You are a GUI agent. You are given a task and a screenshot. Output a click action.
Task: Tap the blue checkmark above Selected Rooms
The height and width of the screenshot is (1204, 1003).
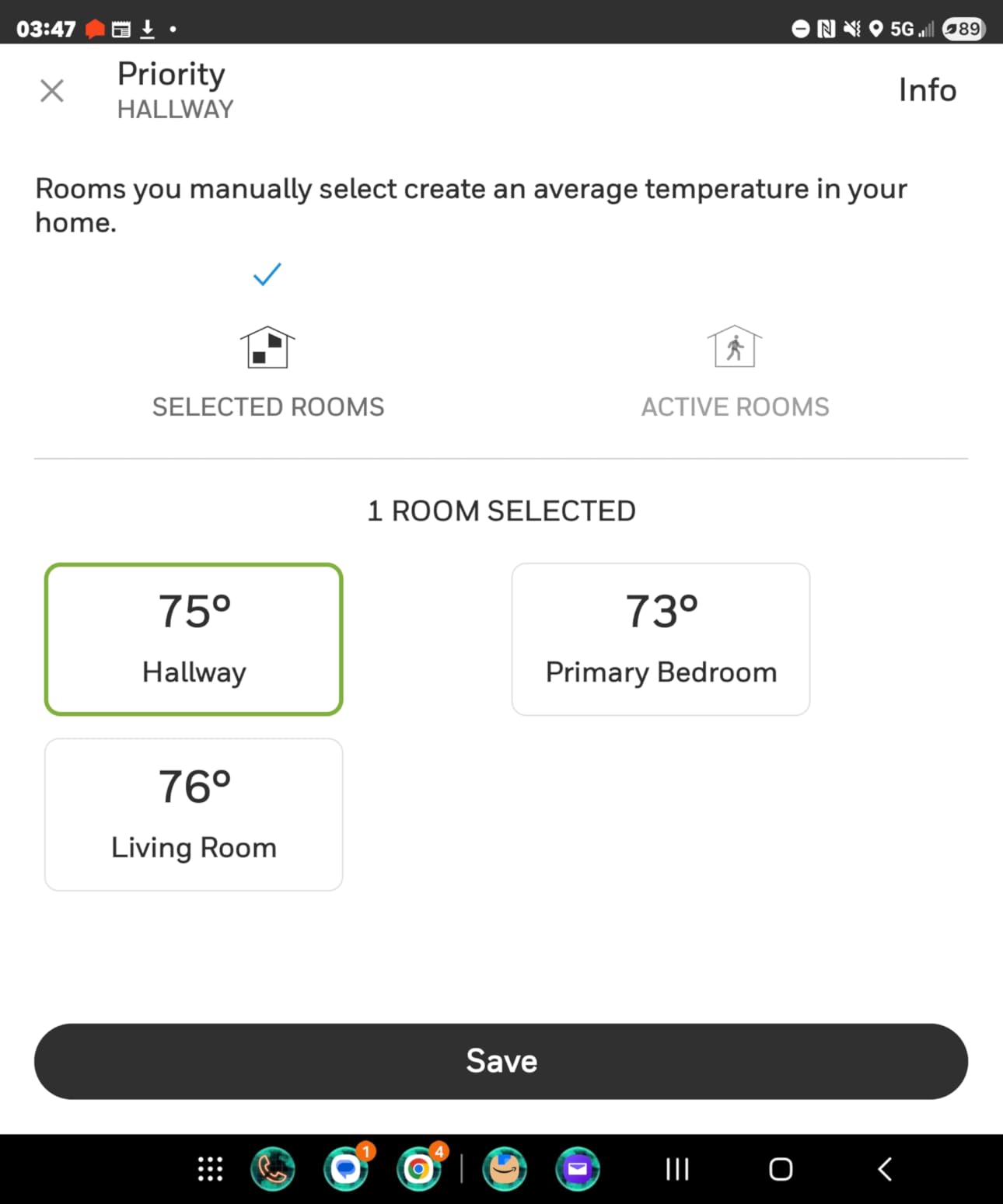coord(267,274)
